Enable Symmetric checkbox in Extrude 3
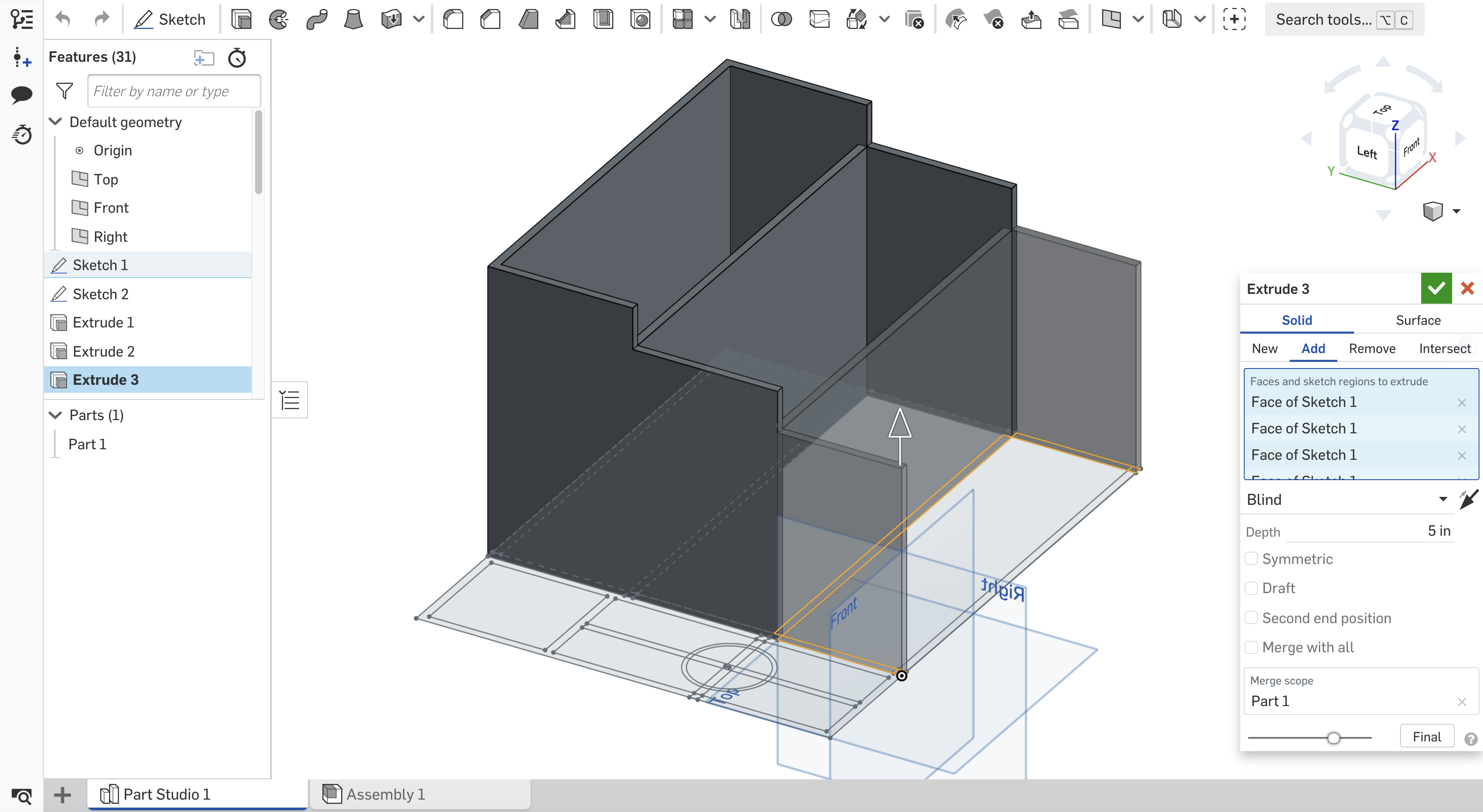The width and height of the screenshot is (1483, 812). [x=1253, y=558]
